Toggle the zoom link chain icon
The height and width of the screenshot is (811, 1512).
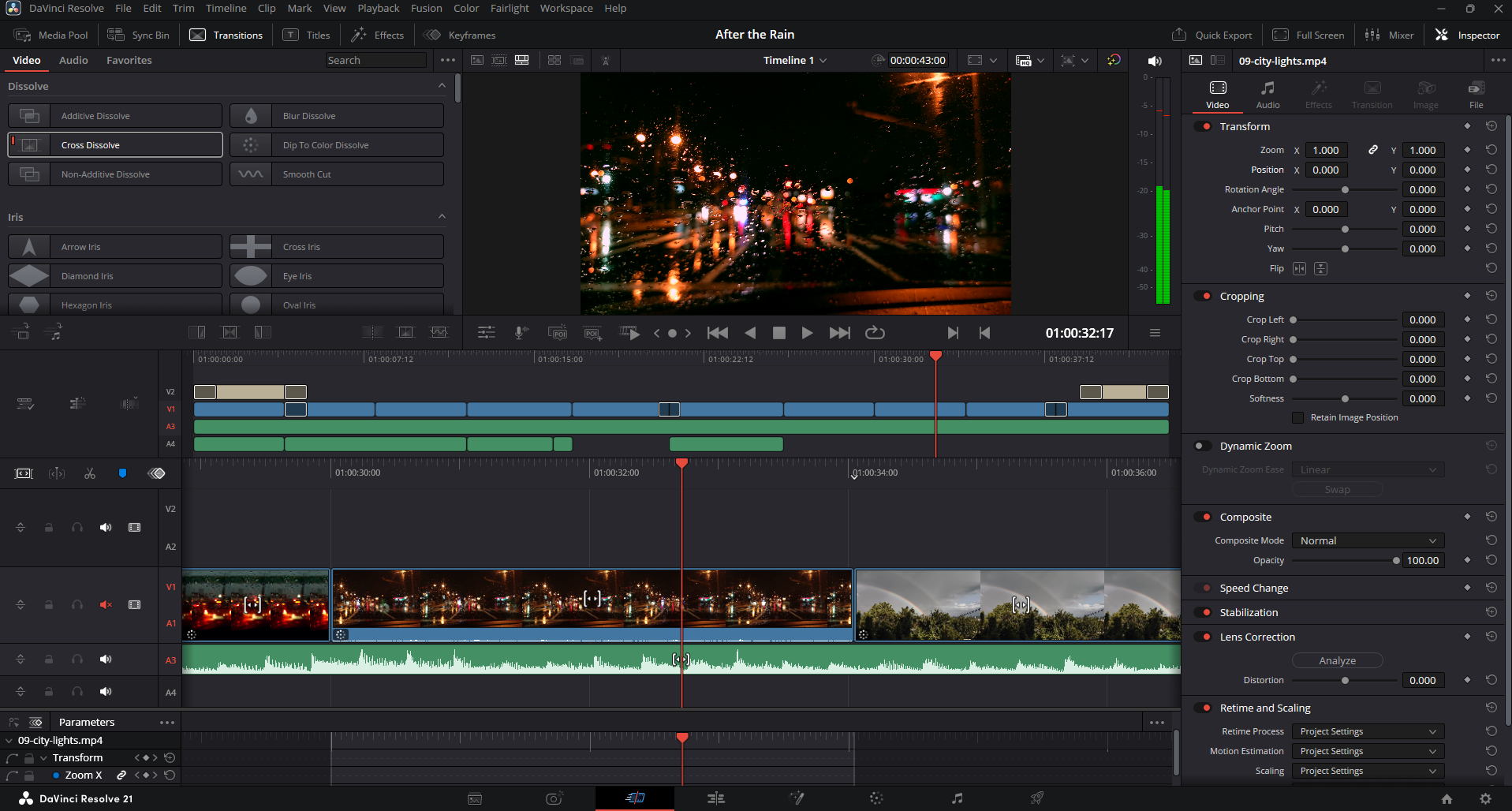coord(1373,150)
